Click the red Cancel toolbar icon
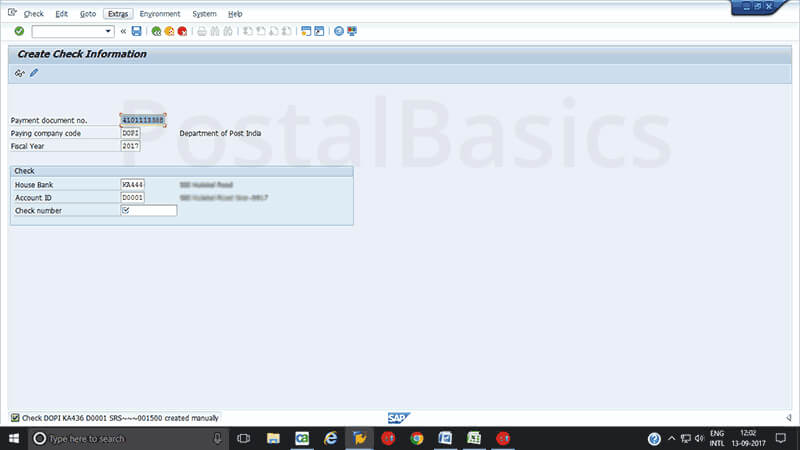The height and width of the screenshot is (450, 800). [182, 31]
